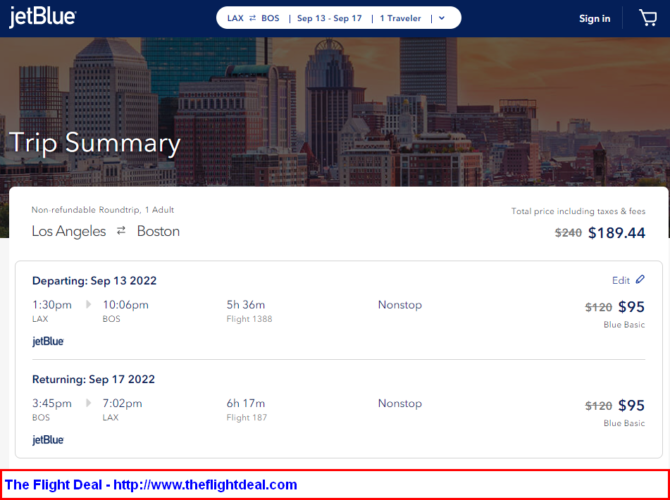Click the 5h 36m duration

pos(246,305)
